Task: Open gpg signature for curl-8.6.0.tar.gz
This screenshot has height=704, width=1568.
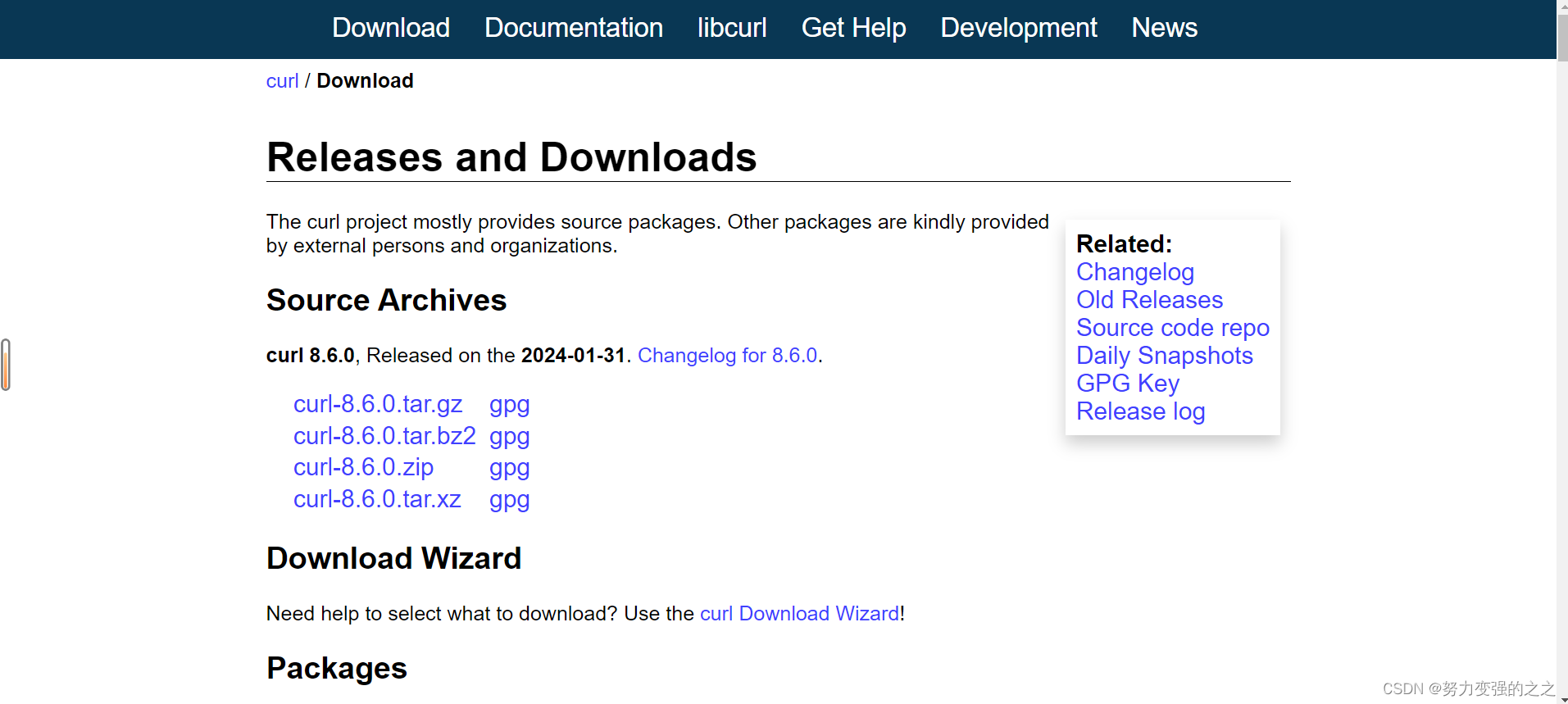Action: (510, 406)
